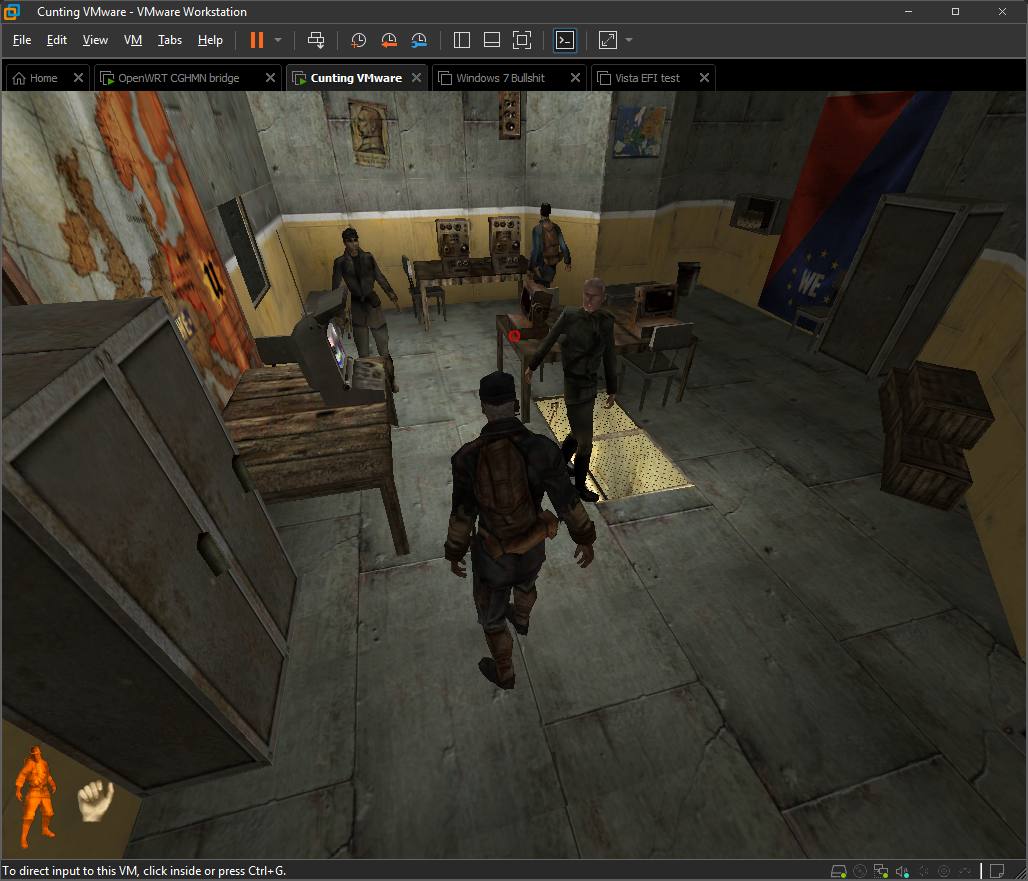The width and height of the screenshot is (1028, 881).
Task: Close the Windows 7 Bullshit tab
Action: click(575, 77)
